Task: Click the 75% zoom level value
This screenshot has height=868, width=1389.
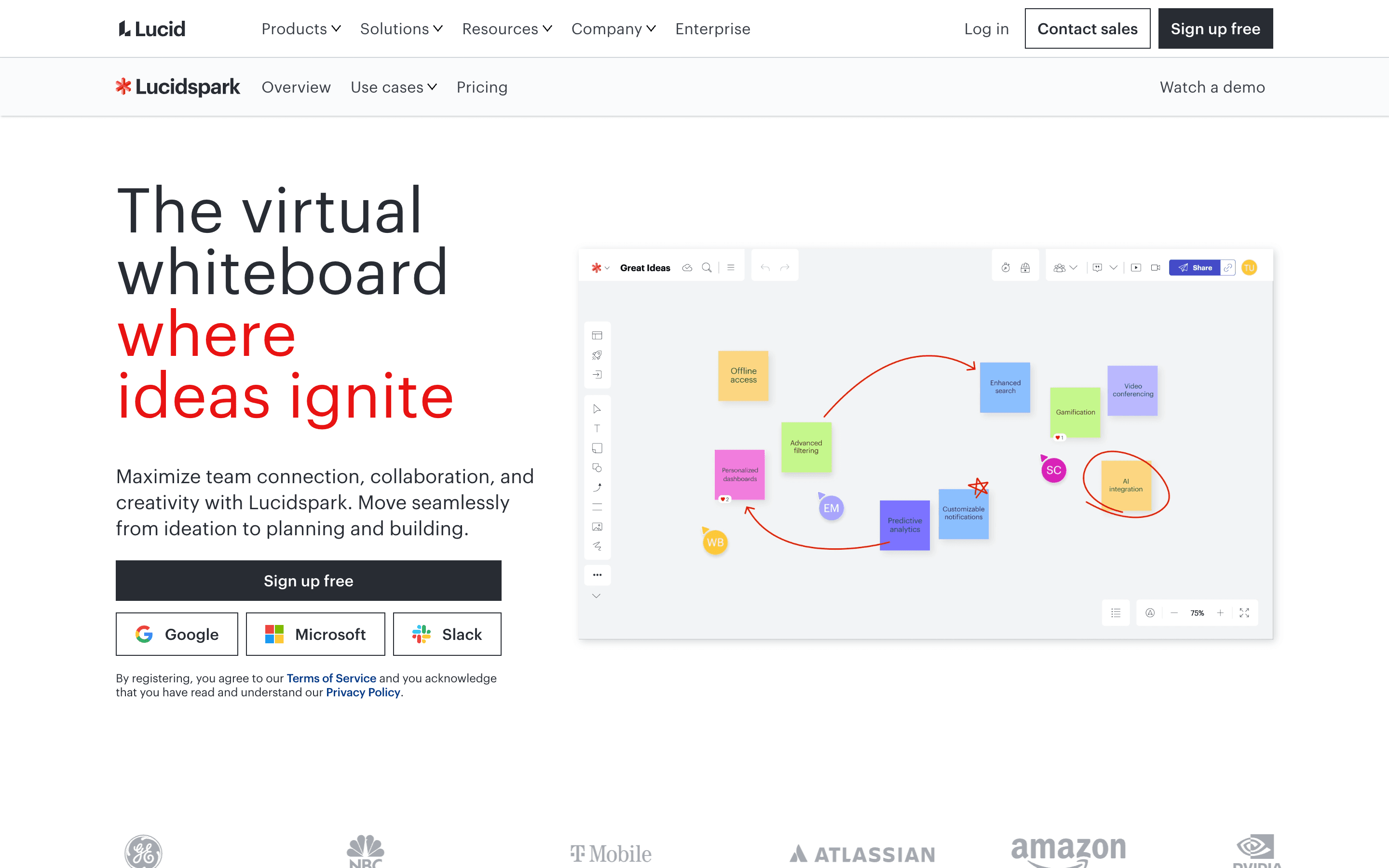Action: point(1198,613)
